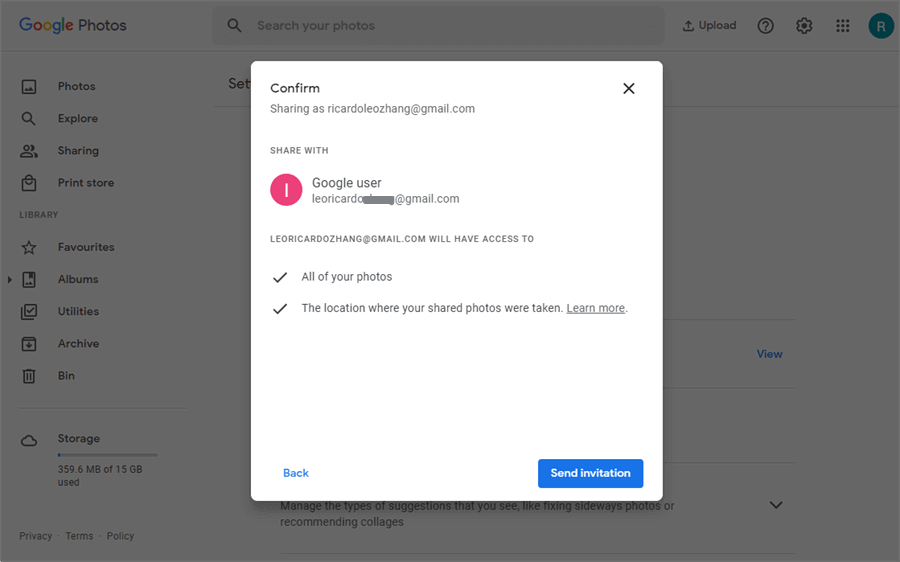Expand the suggestions section chevron
The width and height of the screenshot is (900, 562).
pos(776,505)
